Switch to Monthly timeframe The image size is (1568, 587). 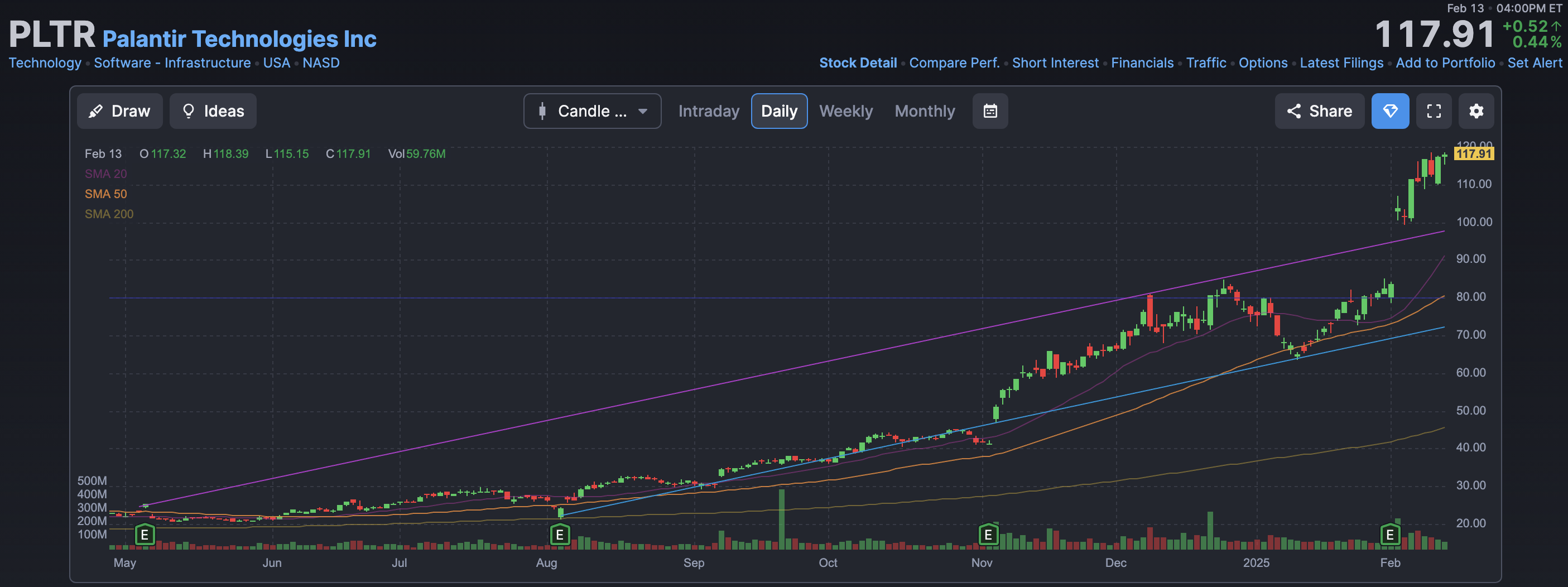925,111
